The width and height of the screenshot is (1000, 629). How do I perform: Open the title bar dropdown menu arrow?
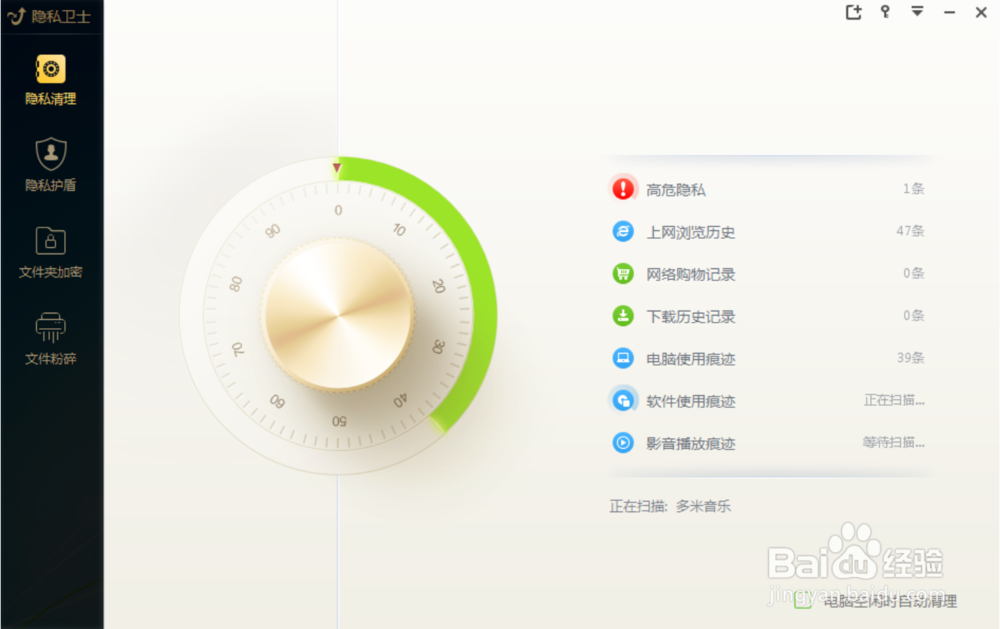(x=917, y=11)
